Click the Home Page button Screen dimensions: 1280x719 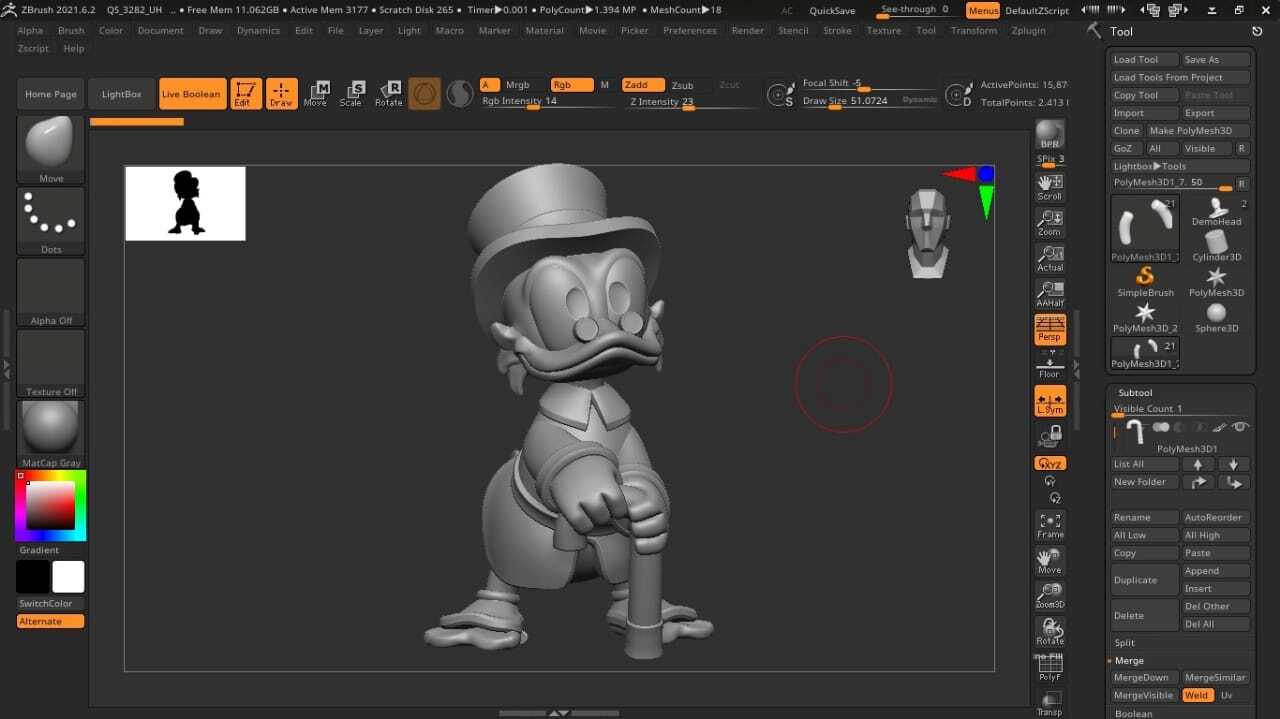point(51,94)
